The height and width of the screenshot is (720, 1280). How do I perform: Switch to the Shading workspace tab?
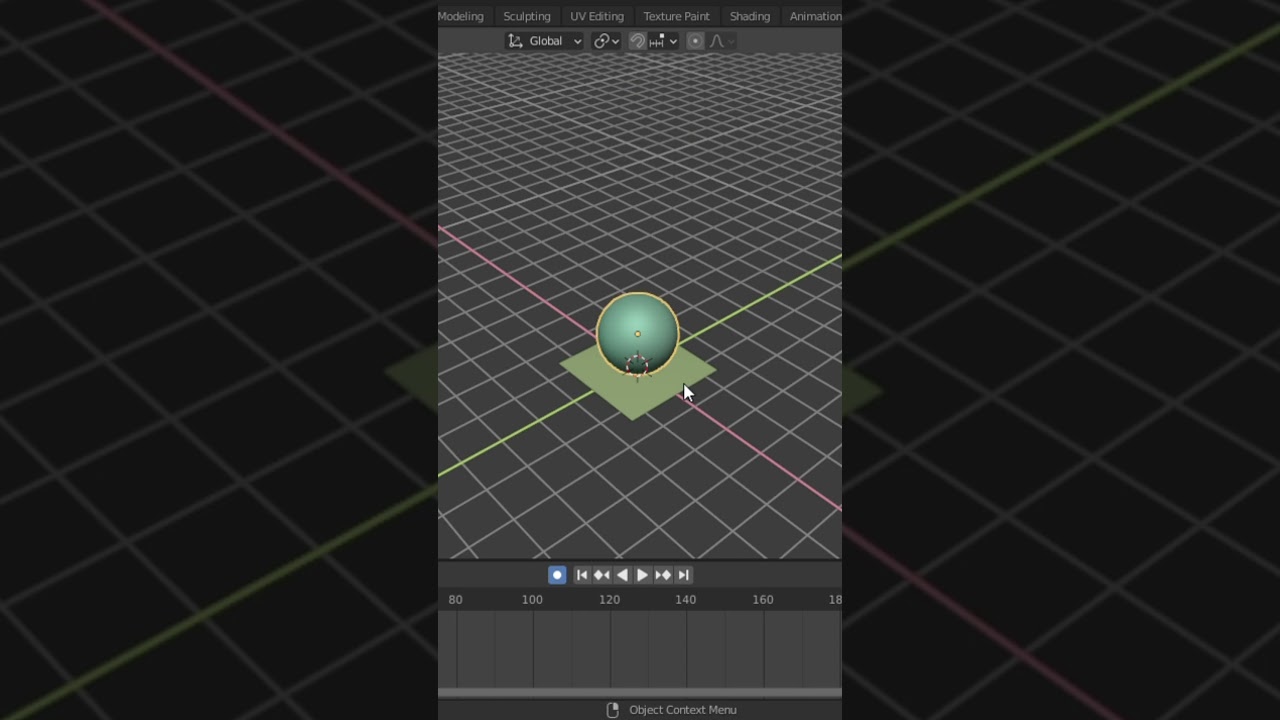click(750, 16)
